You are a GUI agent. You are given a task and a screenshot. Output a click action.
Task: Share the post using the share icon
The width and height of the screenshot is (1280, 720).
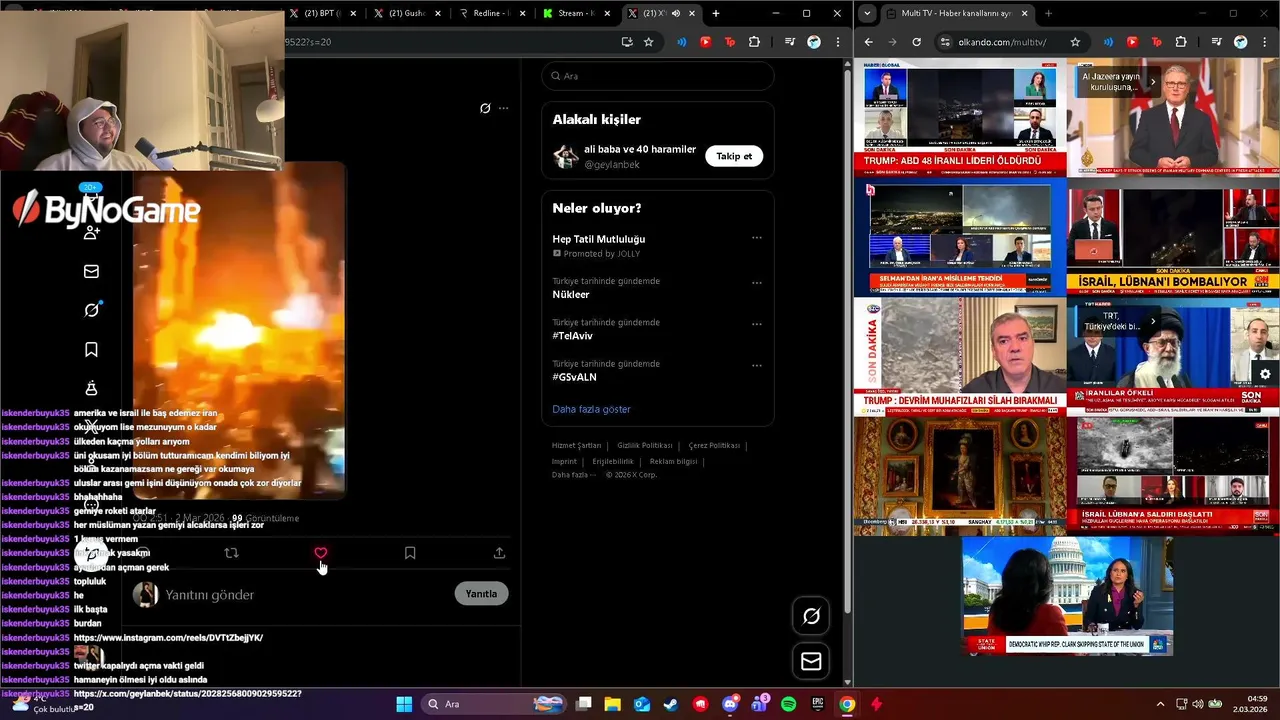(x=499, y=553)
